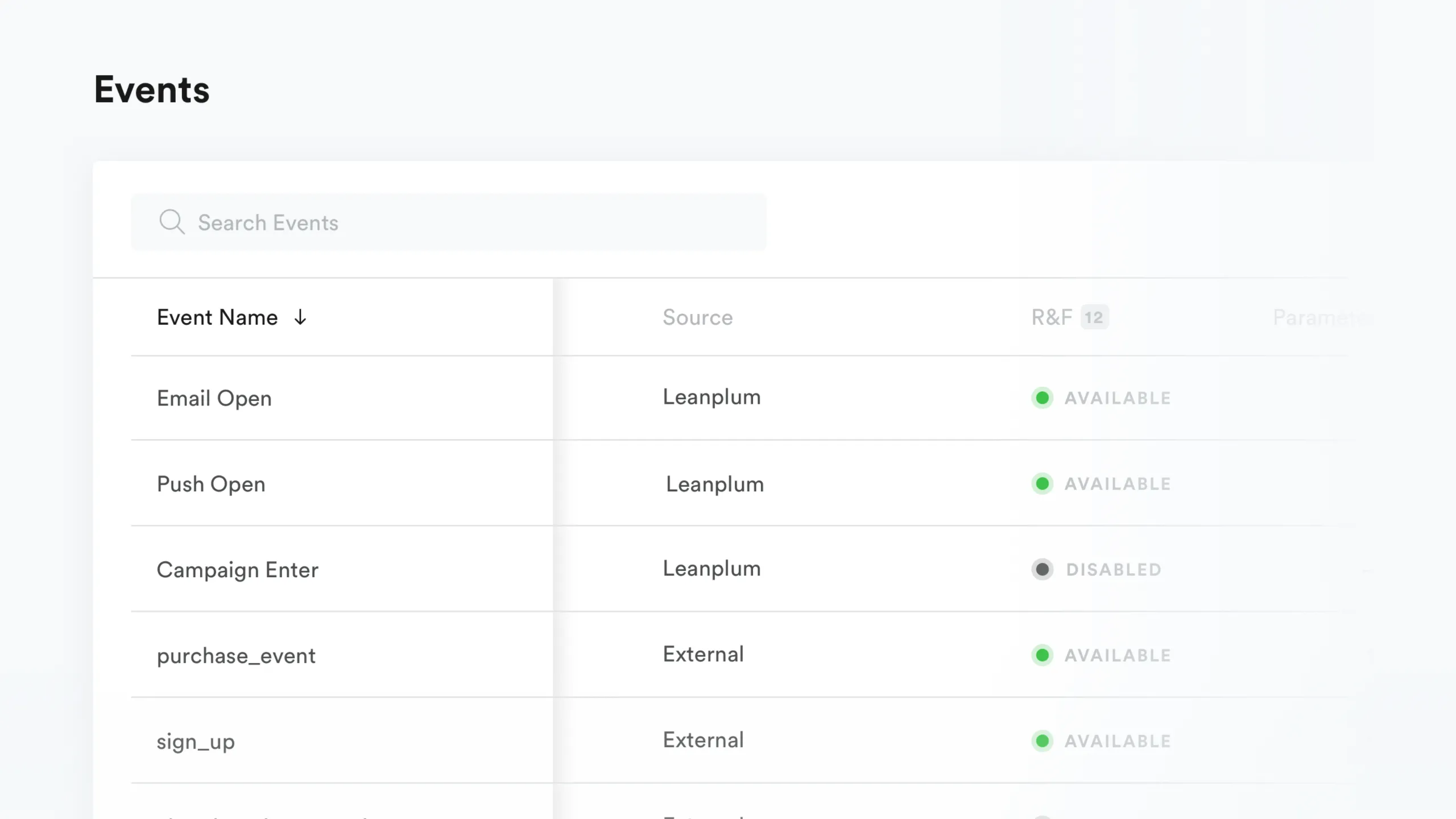Viewport: 1456px width, 819px height.
Task: Click the Event Name sort arrow
Action: pyautogui.click(x=300, y=317)
